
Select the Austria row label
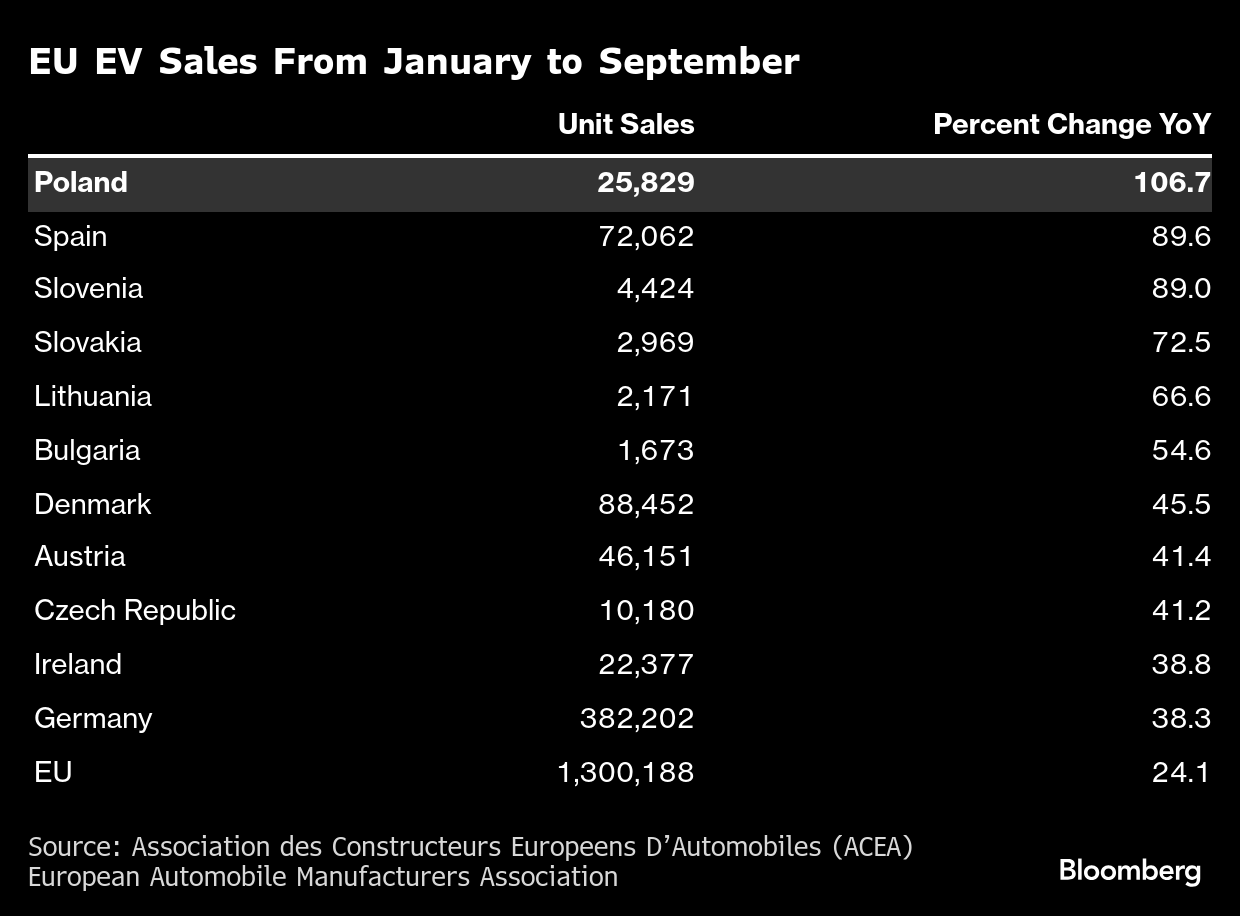pos(80,556)
